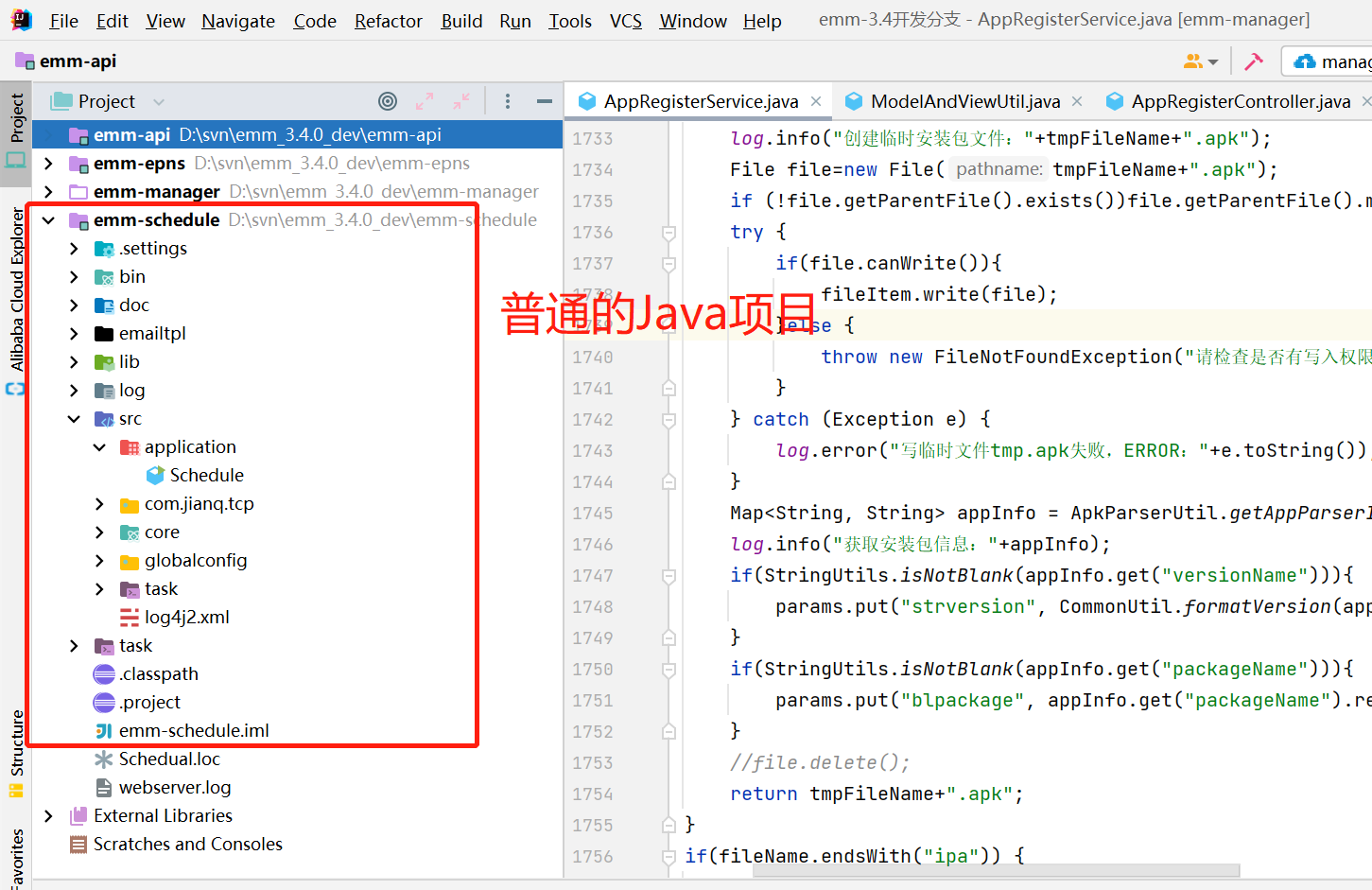This screenshot has height=890, width=1372.
Task: Toggle fold end marker at line 1741
Action: click(x=669, y=389)
